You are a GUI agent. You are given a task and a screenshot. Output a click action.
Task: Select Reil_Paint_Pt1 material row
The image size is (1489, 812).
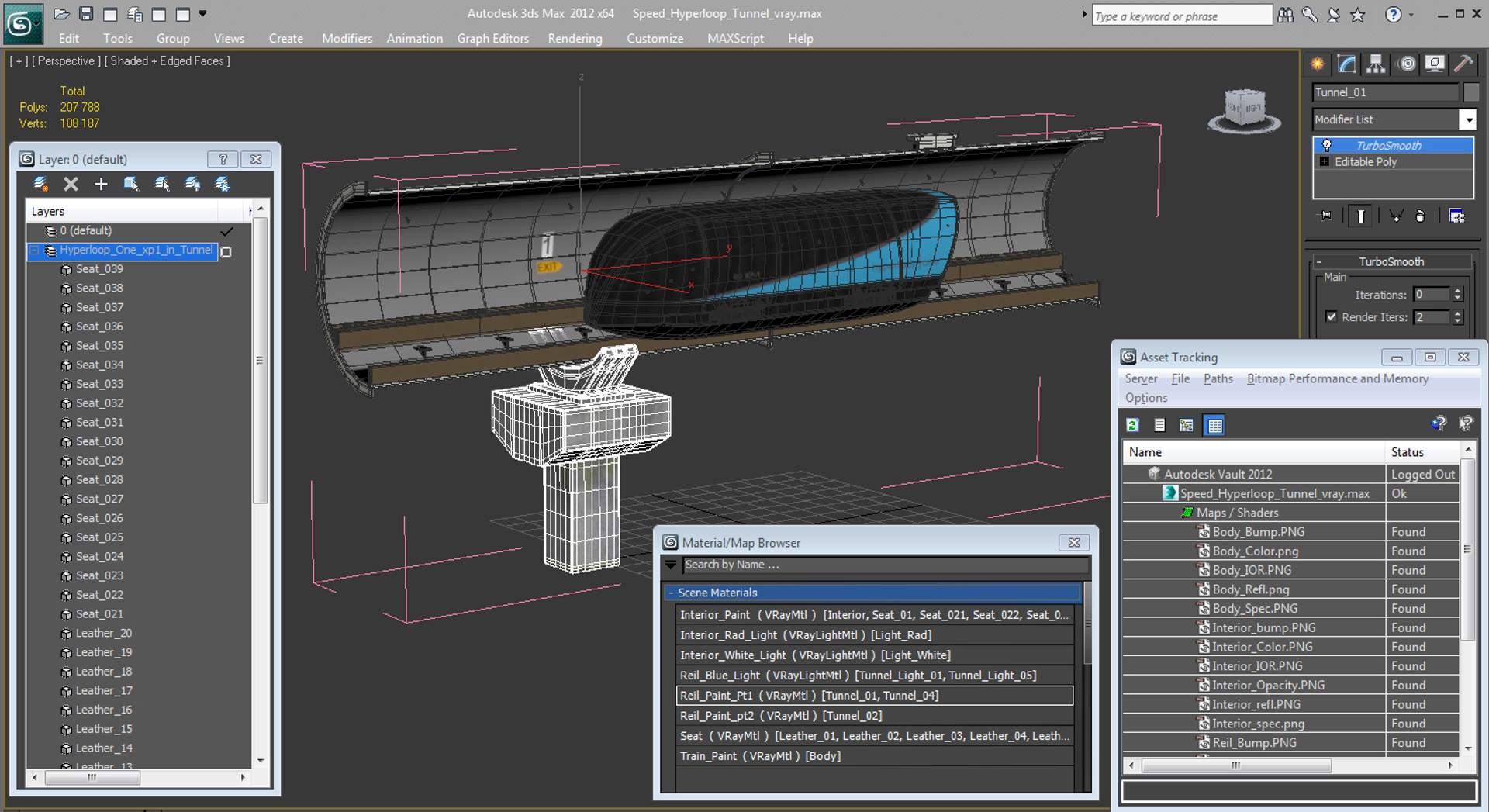tap(875, 696)
